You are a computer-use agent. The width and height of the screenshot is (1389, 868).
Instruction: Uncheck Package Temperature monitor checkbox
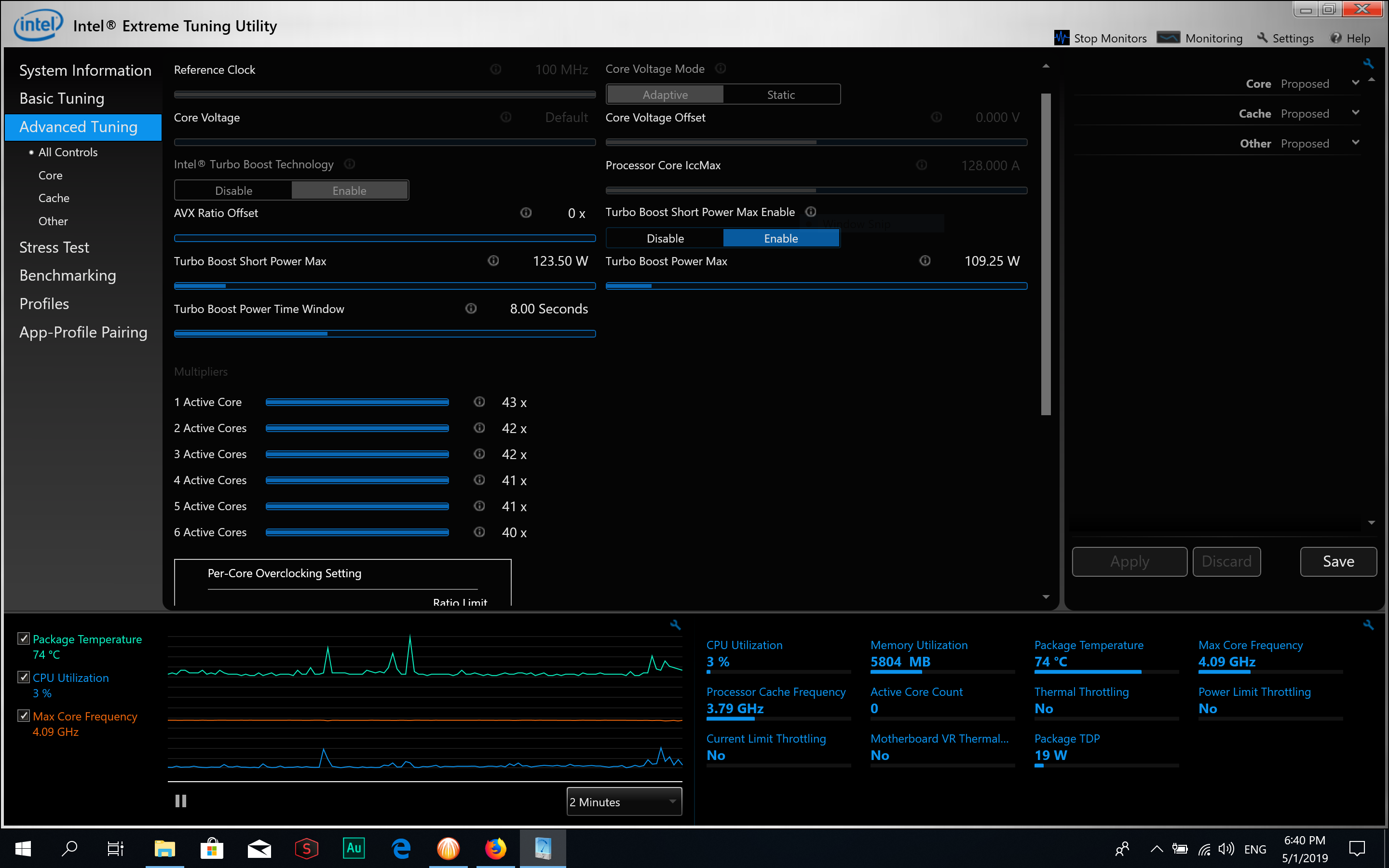point(24,638)
